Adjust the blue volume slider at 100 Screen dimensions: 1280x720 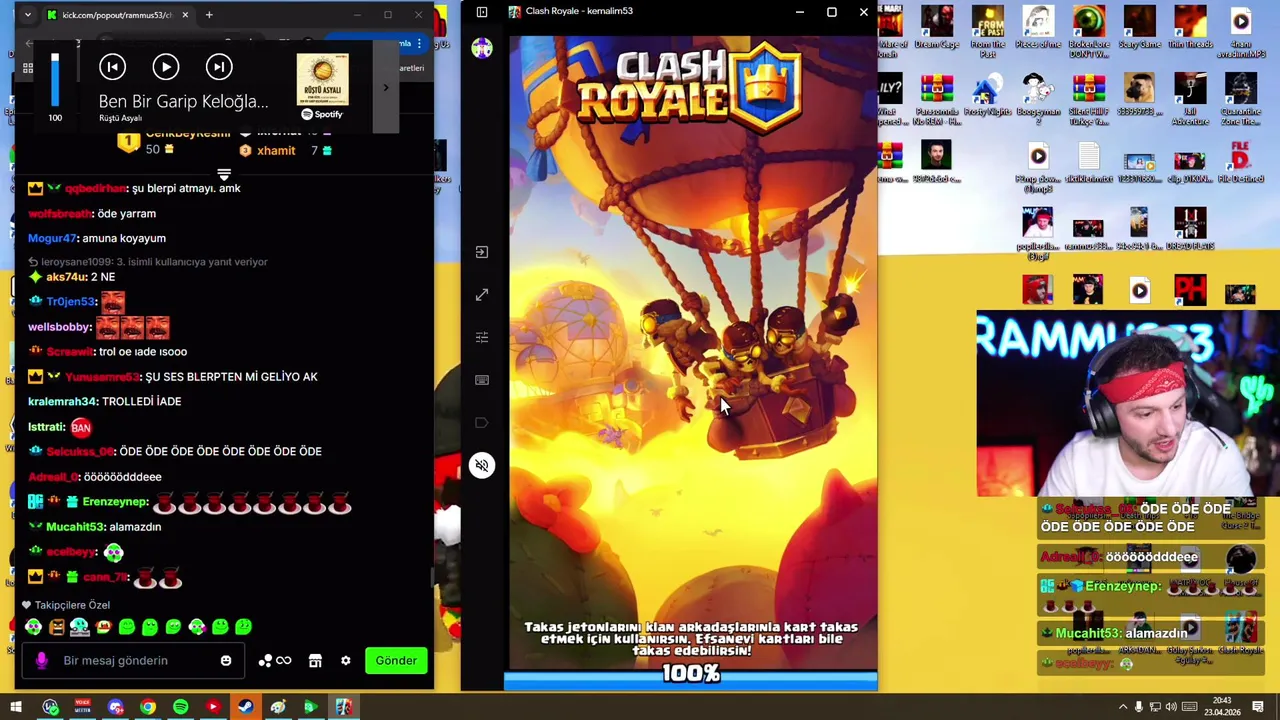tap(55, 80)
